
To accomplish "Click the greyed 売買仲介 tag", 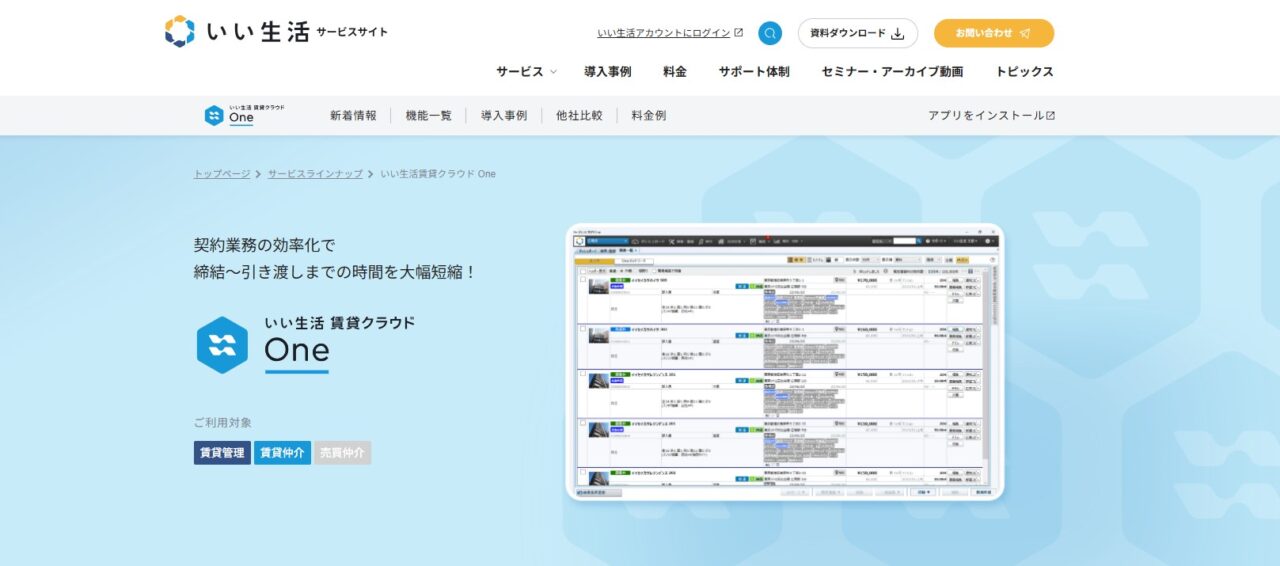I will [342, 453].
